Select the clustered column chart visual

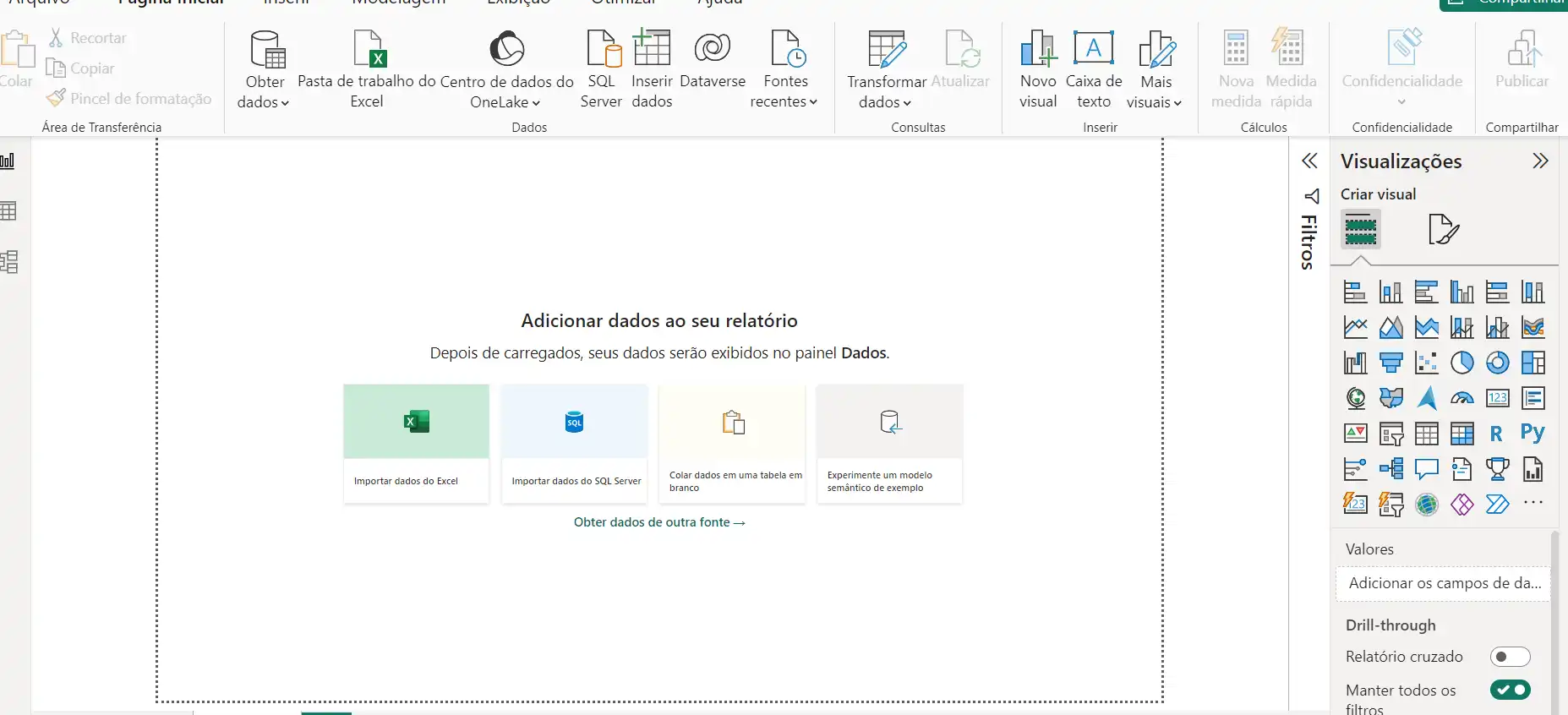tap(1461, 292)
